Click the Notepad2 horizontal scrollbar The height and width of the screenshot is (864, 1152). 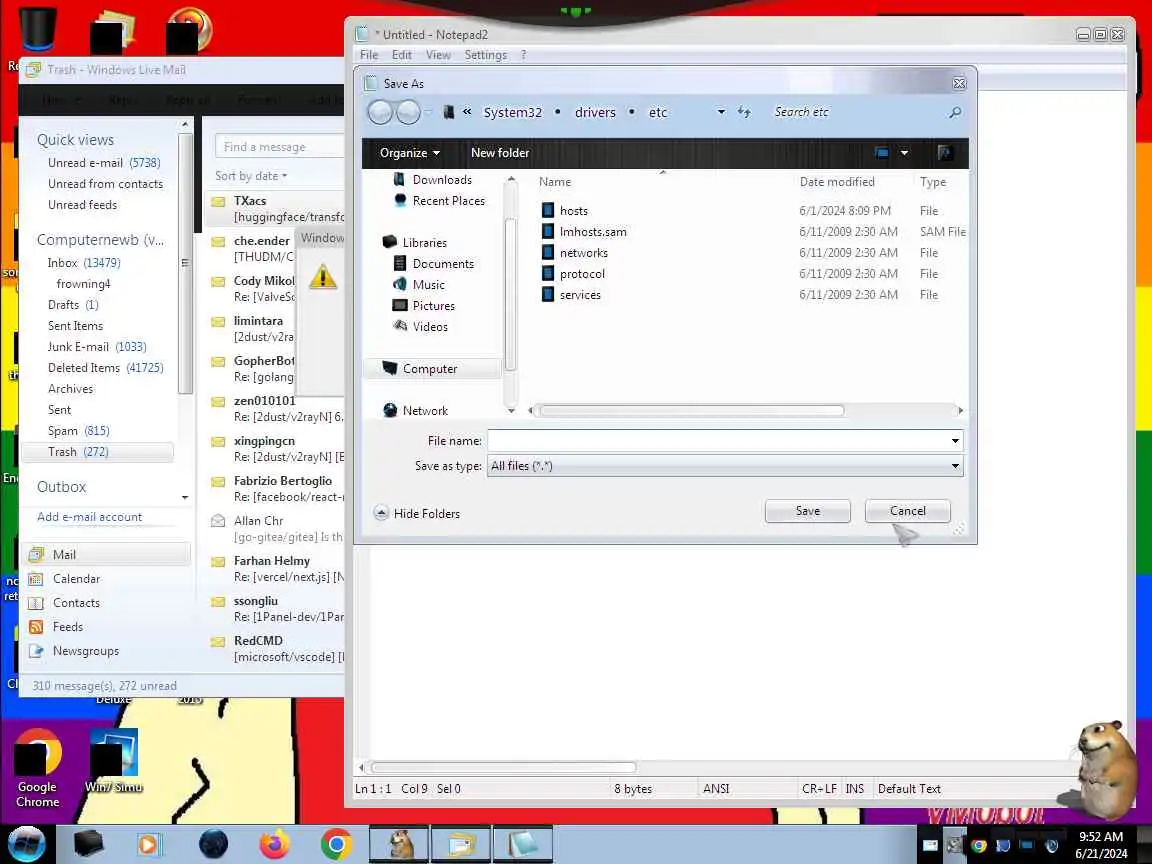503,768
